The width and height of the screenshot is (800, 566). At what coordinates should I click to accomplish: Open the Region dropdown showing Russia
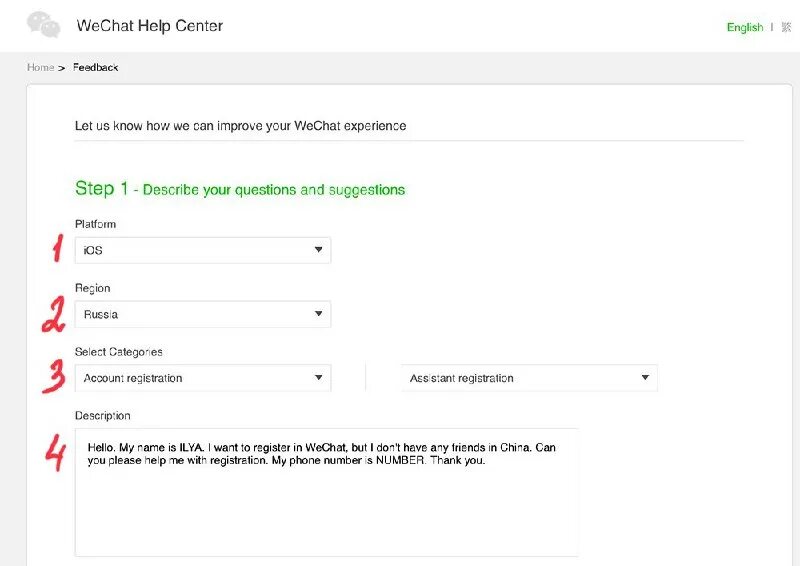203,314
